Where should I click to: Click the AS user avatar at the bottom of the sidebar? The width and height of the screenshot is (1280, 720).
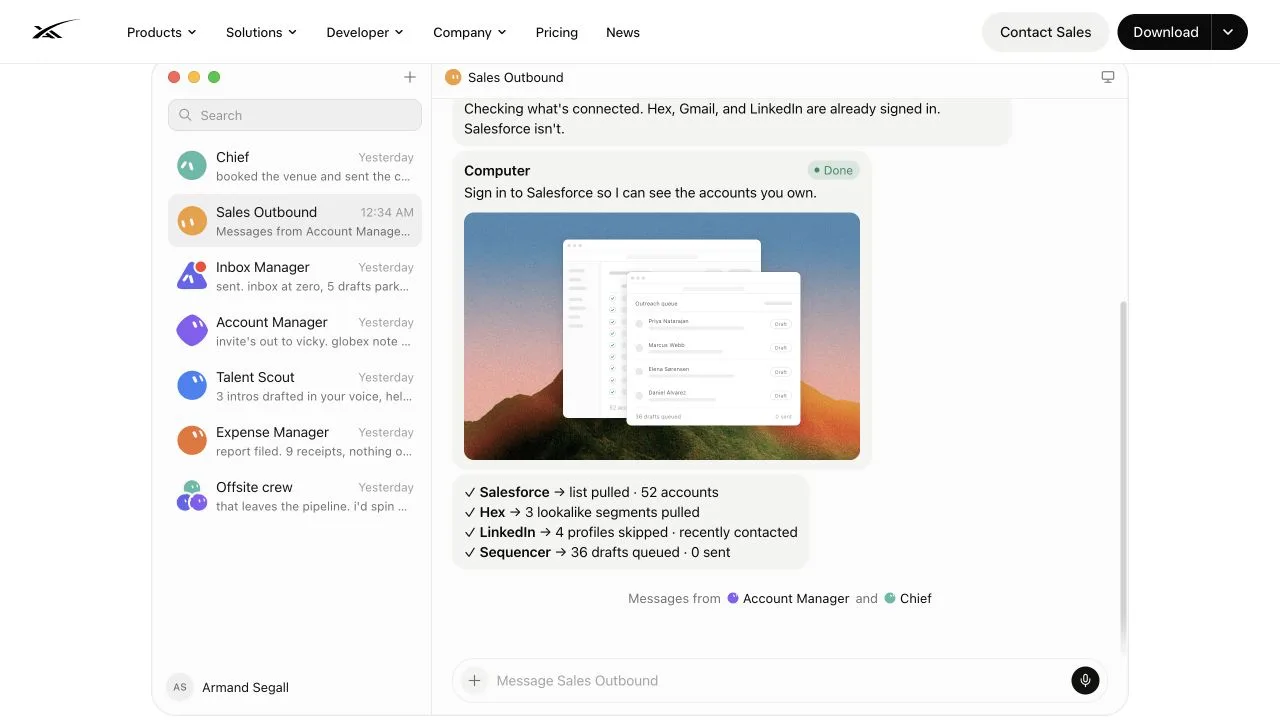(x=180, y=687)
